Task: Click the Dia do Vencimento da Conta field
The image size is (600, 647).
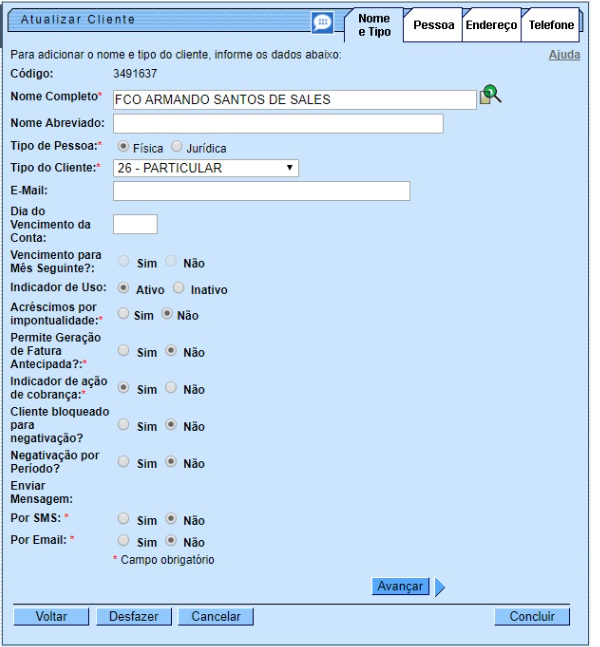Action: [135, 224]
